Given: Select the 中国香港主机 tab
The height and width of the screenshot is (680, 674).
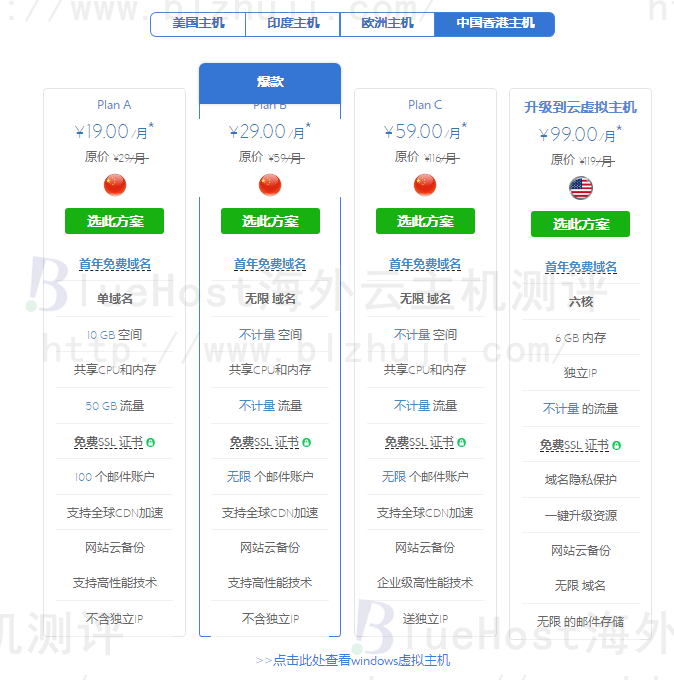Looking at the screenshot, I should pos(494,24).
